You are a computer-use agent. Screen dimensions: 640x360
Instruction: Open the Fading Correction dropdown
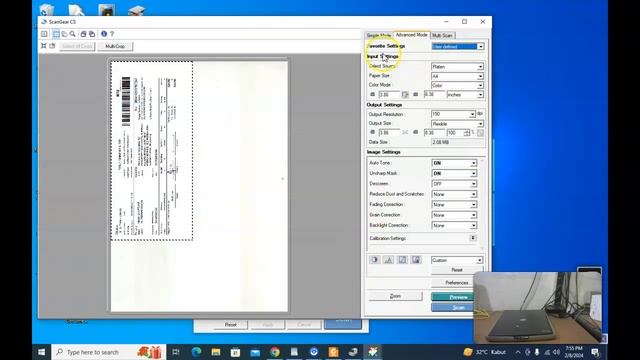coord(454,204)
